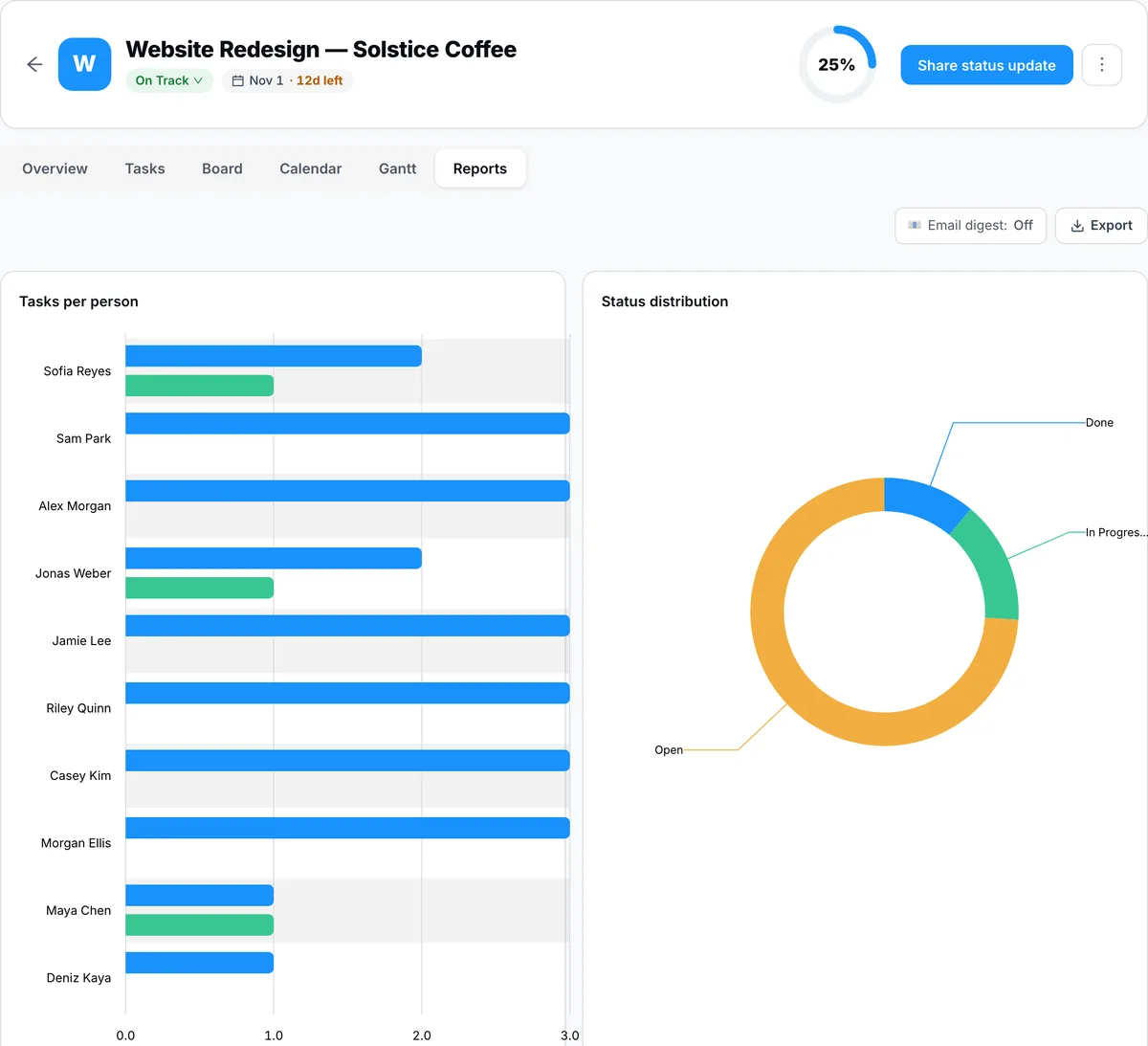Click the 'Deniz Kaya' axis label
The width and height of the screenshot is (1148, 1046).
(78, 978)
